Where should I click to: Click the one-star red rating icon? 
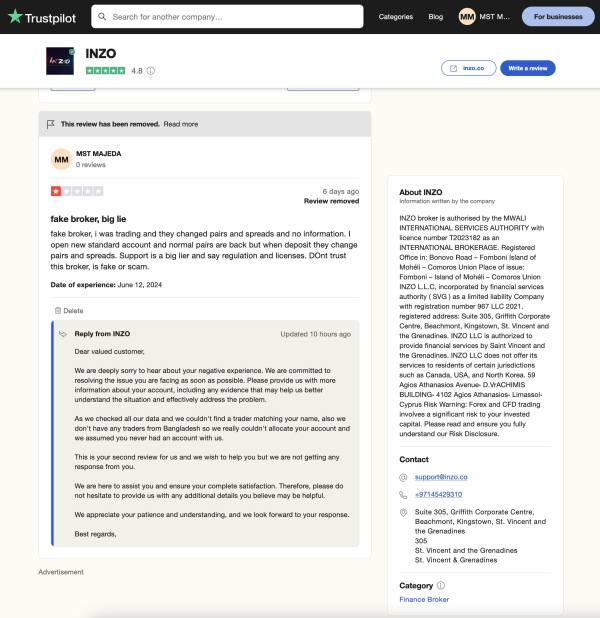click(x=56, y=191)
